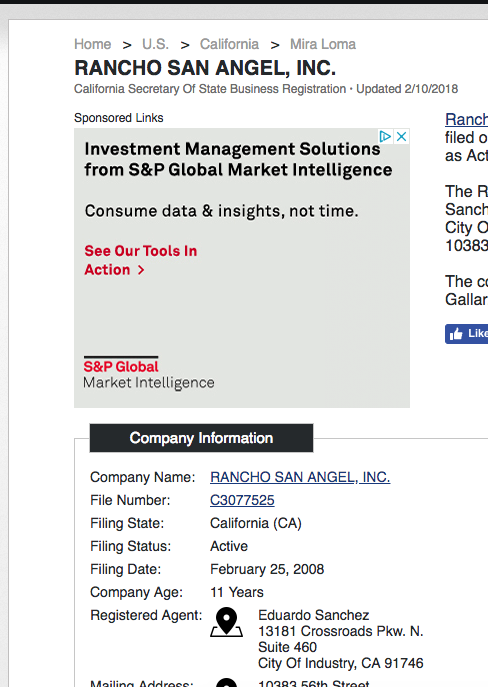This screenshot has height=687, width=488.
Task: Select the 'Suite 460' address line
Action: (x=287, y=647)
